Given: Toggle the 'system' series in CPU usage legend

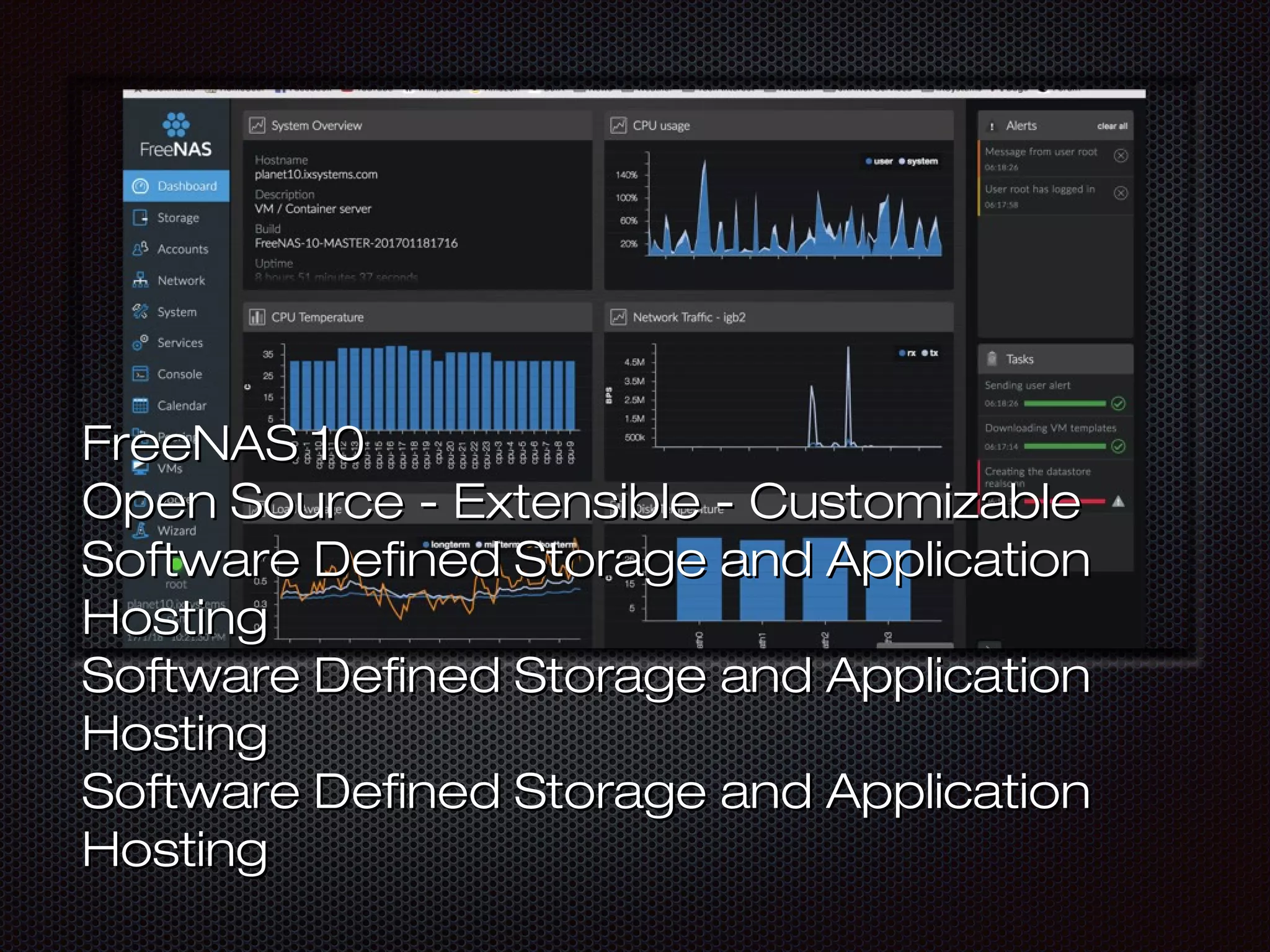Looking at the screenshot, I should click(918, 161).
